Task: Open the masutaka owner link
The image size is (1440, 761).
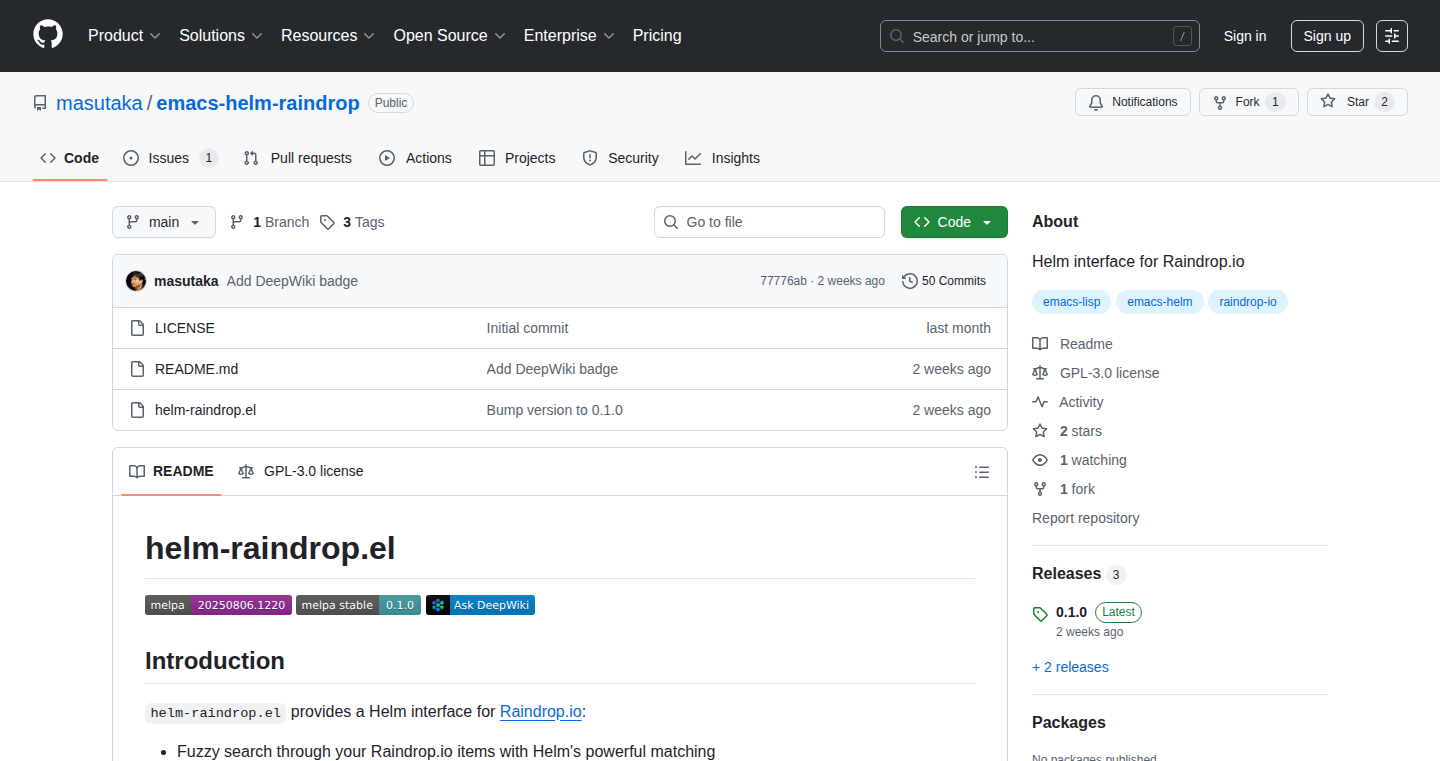Action: click(x=99, y=103)
